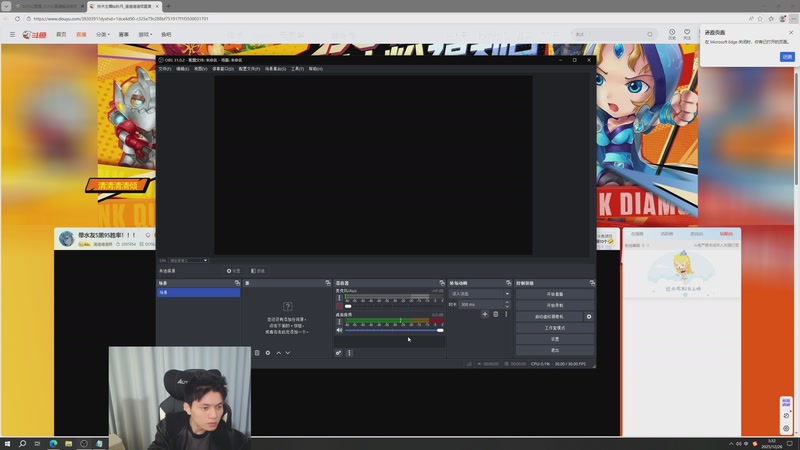Click the source 设置 properties button under the preview

(x=234, y=271)
